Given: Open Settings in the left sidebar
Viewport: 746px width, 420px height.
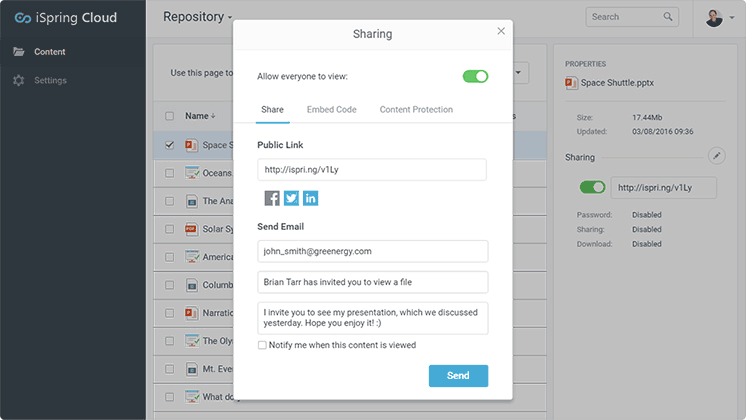Looking at the screenshot, I should click(x=50, y=80).
